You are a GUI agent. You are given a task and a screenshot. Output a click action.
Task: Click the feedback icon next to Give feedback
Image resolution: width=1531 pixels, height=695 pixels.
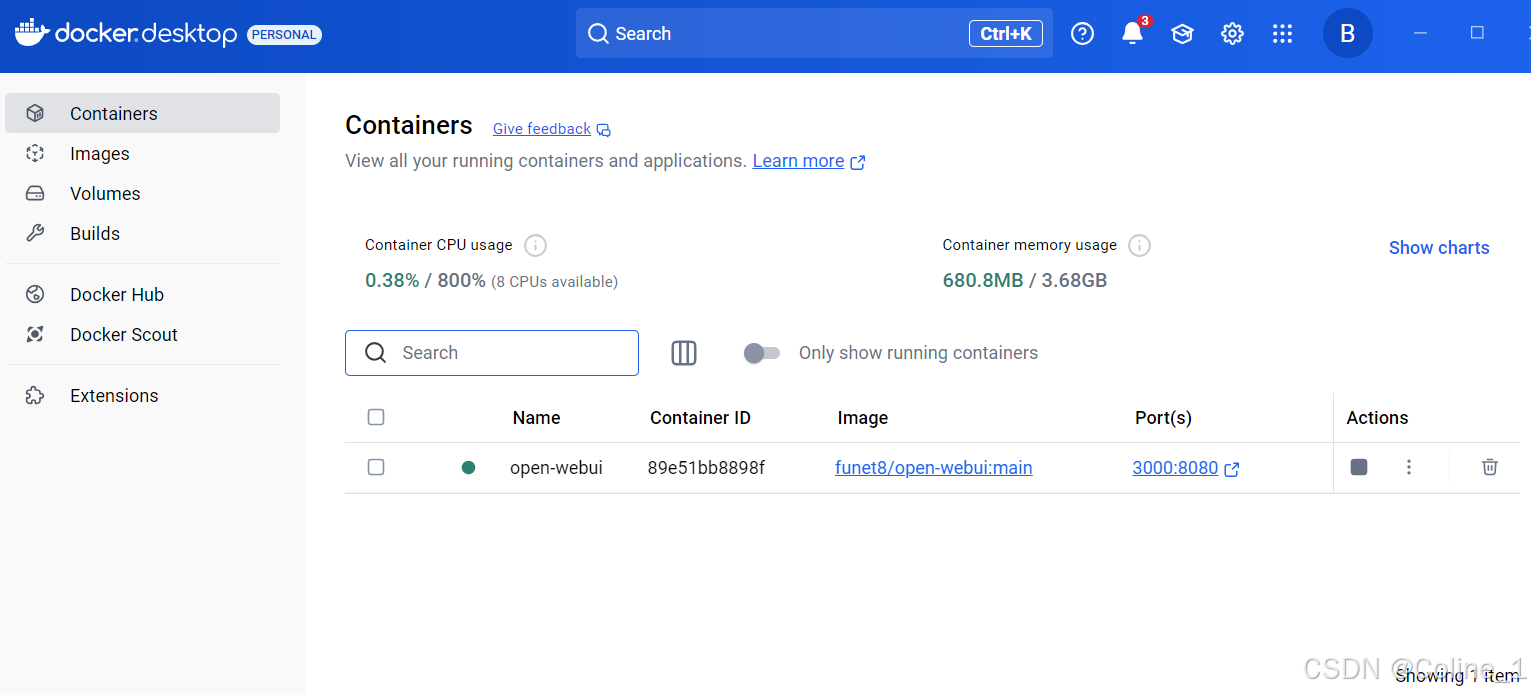(x=603, y=130)
